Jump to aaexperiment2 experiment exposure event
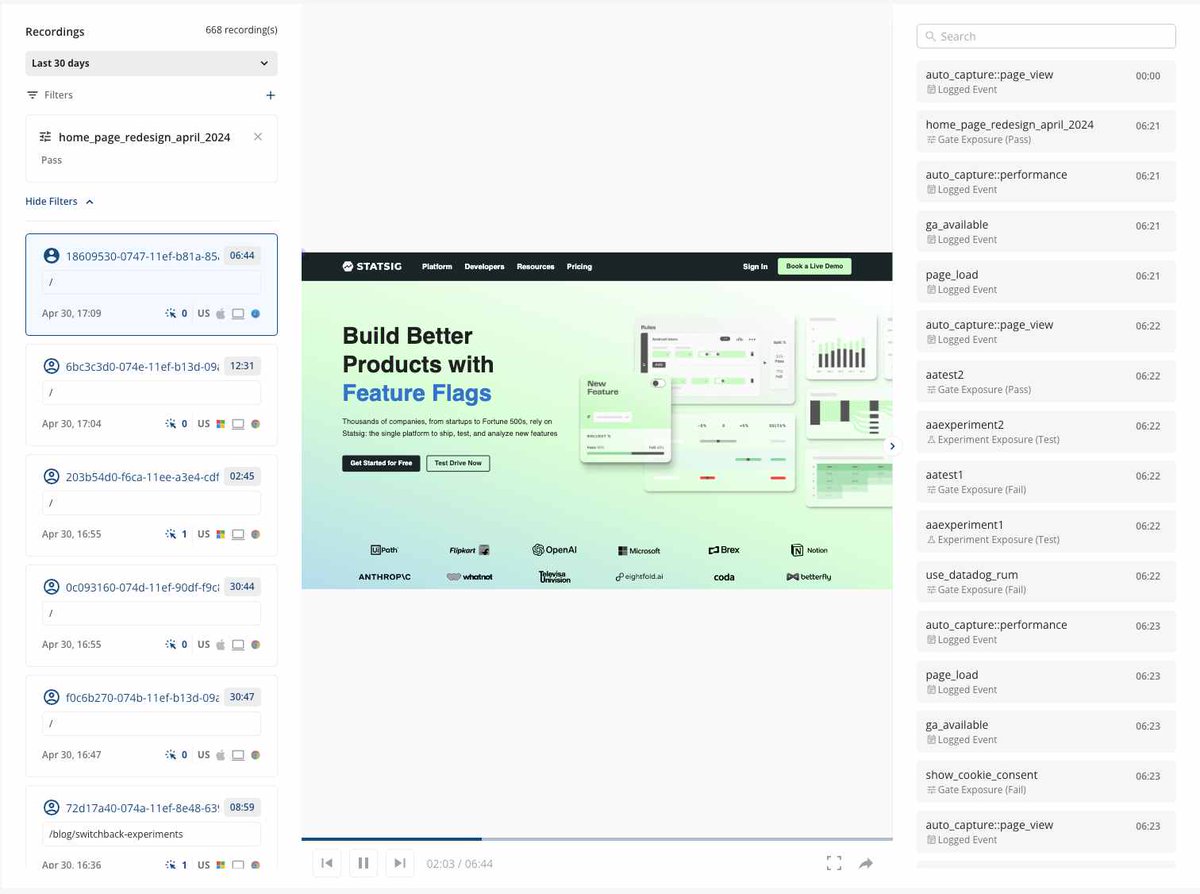Screen dimensions: 1200x894 [x=1046, y=431]
